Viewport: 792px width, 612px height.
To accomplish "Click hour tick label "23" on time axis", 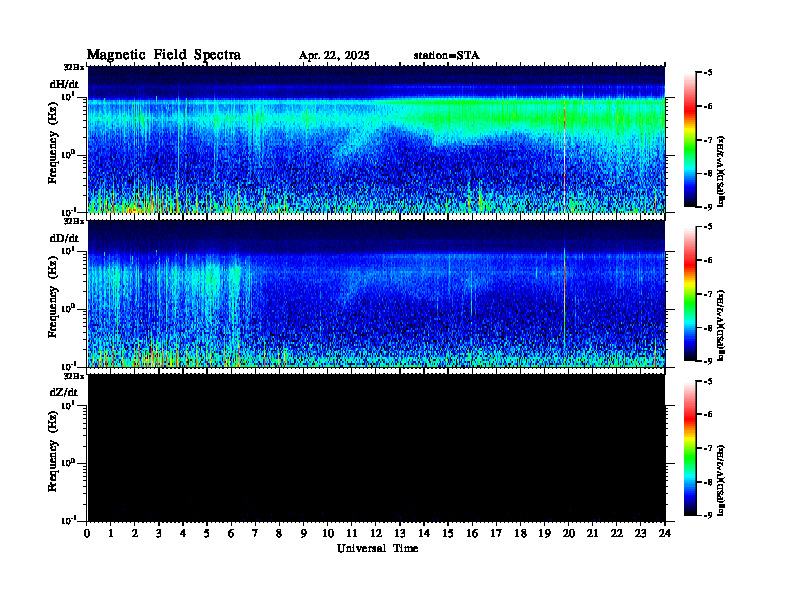I will tap(640, 533).
